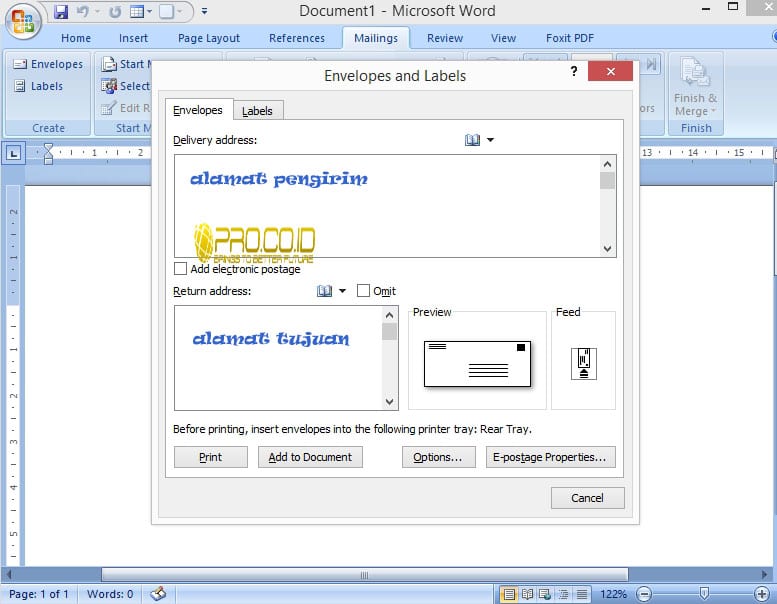Click the horizontal scrollbar thumb
This screenshot has height=604, width=777.
pos(365,575)
